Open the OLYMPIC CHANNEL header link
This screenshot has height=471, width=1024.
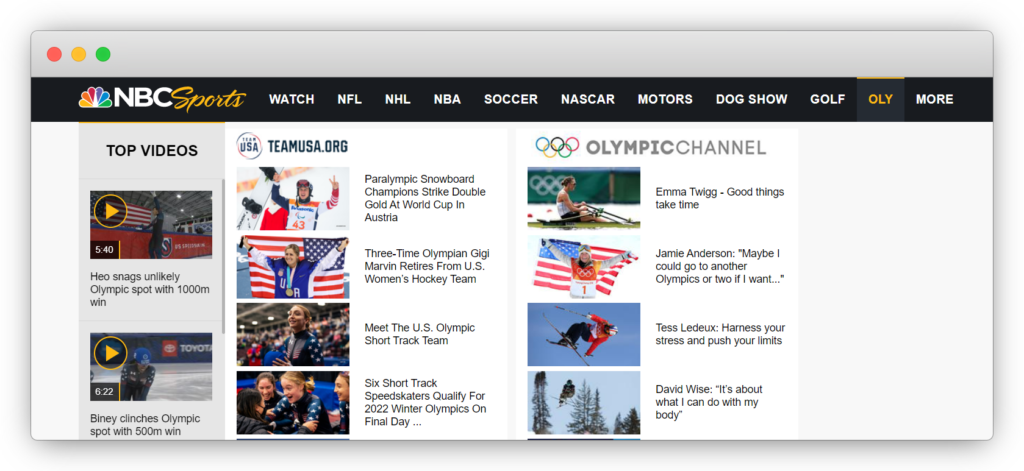click(676, 148)
